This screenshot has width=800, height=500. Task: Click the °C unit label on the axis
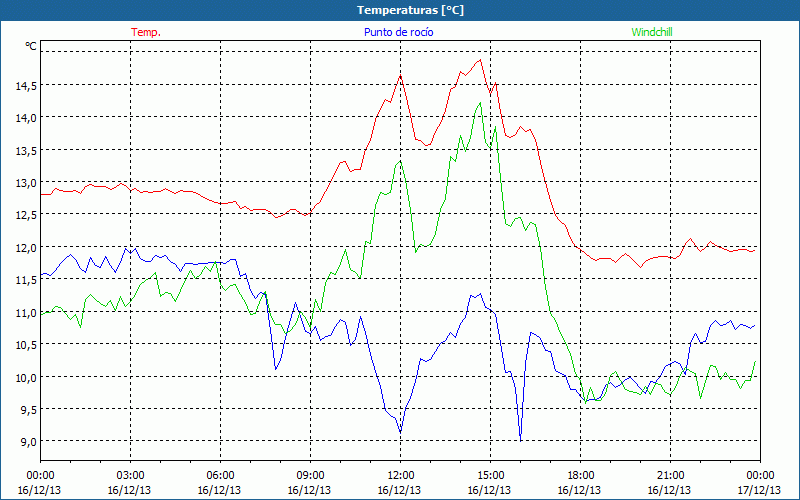31,46
